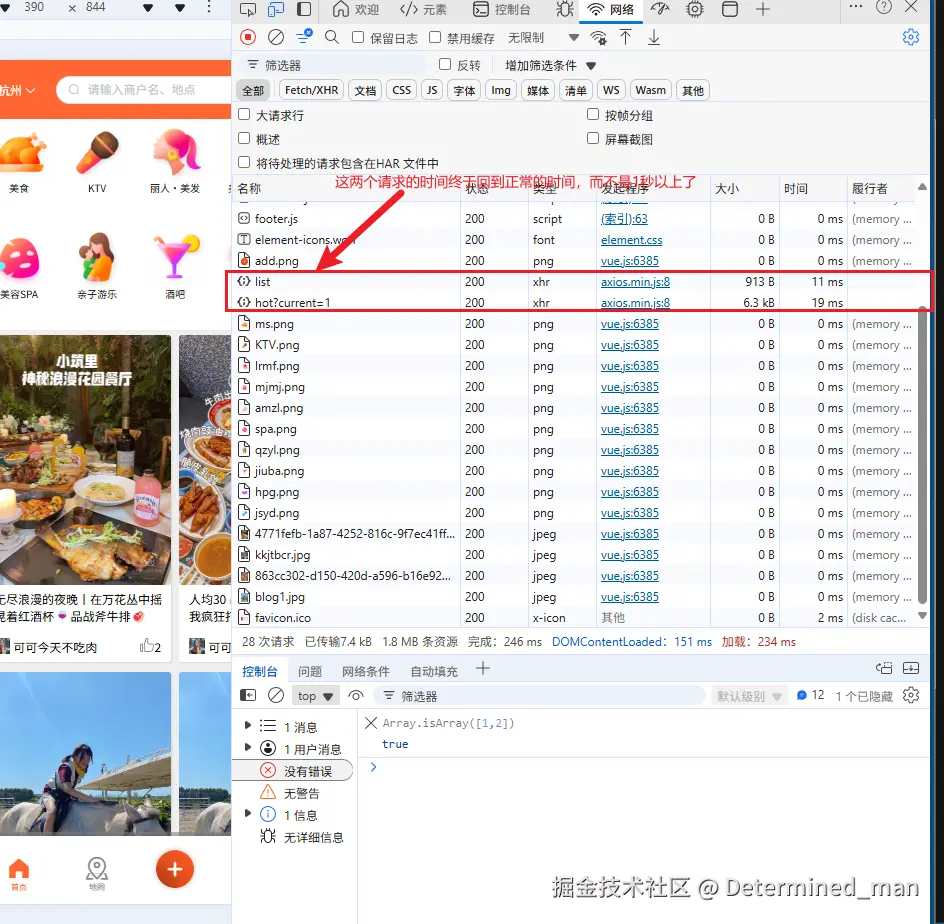Expand the 1 message group
Image resolution: width=944 pixels, height=924 pixels.
(x=247, y=726)
